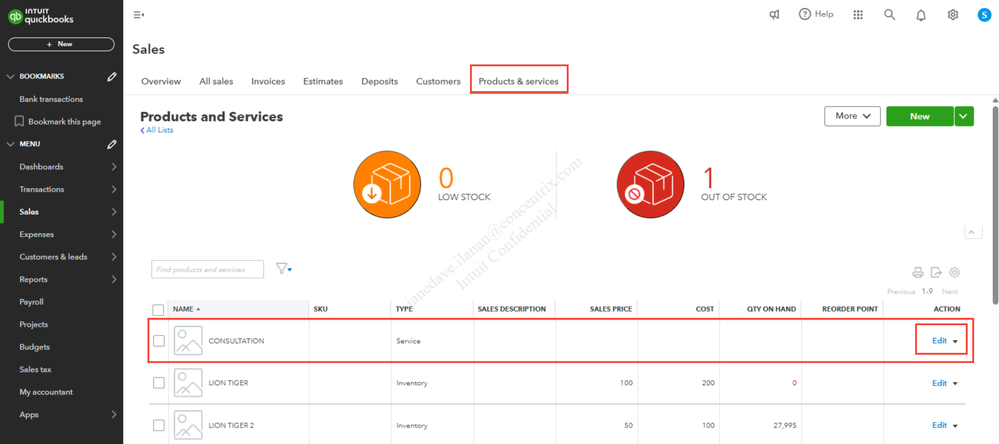Open Help from the top bar
This screenshot has width=999, height=444.
816,14
